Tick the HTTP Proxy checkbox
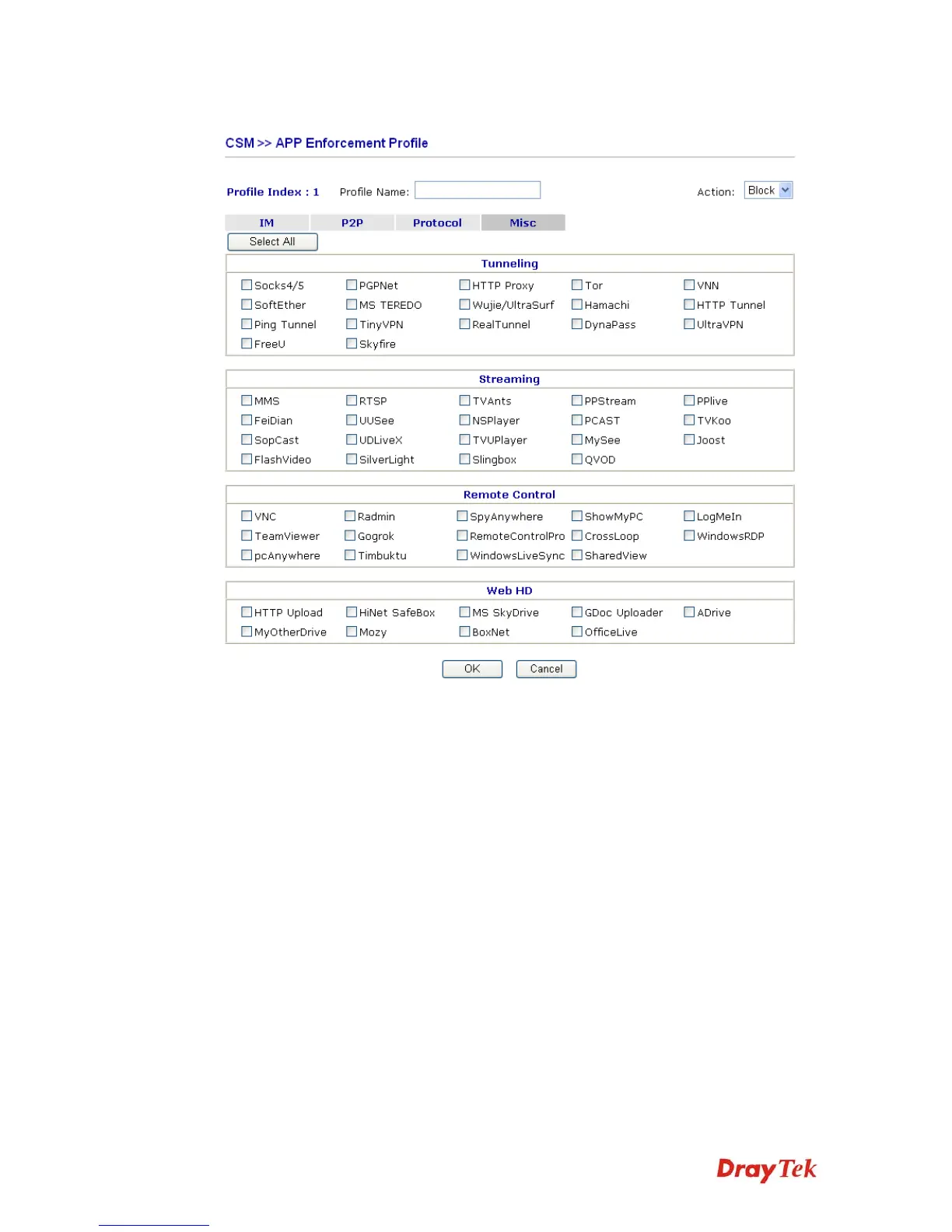Viewport: 952px width, 1232px height. click(464, 285)
